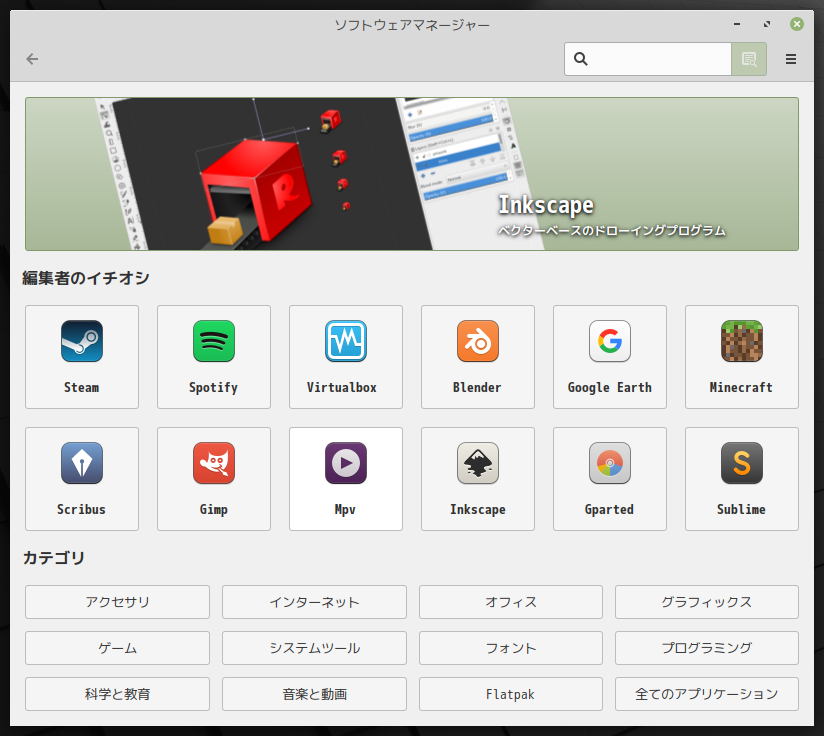Screen dimensions: 824x736
Task: Open the ゲーム category
Action: click(x=117, y=648)
